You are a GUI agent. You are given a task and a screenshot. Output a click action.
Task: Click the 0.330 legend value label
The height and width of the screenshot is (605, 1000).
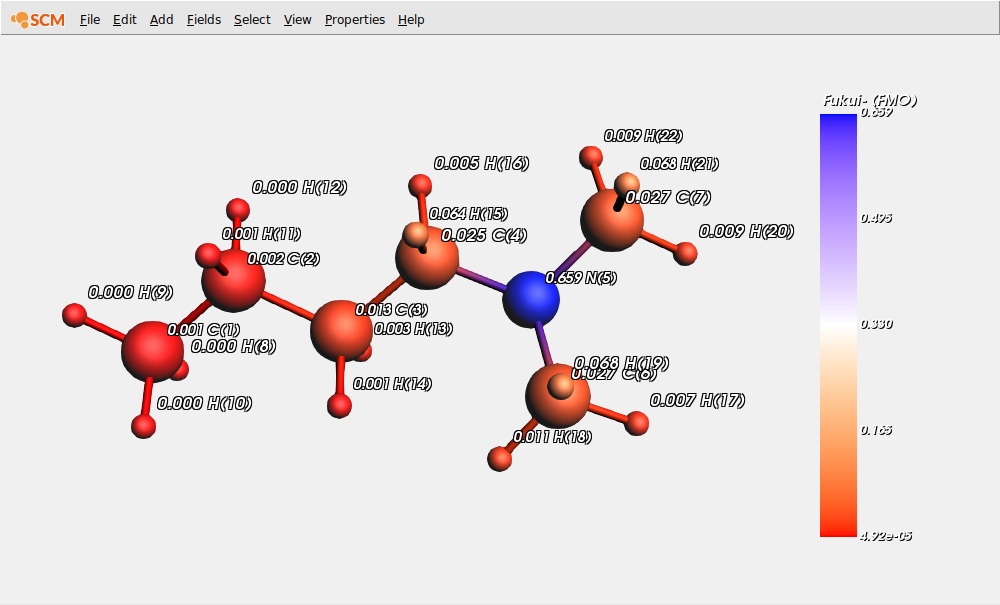coord(878,323)
